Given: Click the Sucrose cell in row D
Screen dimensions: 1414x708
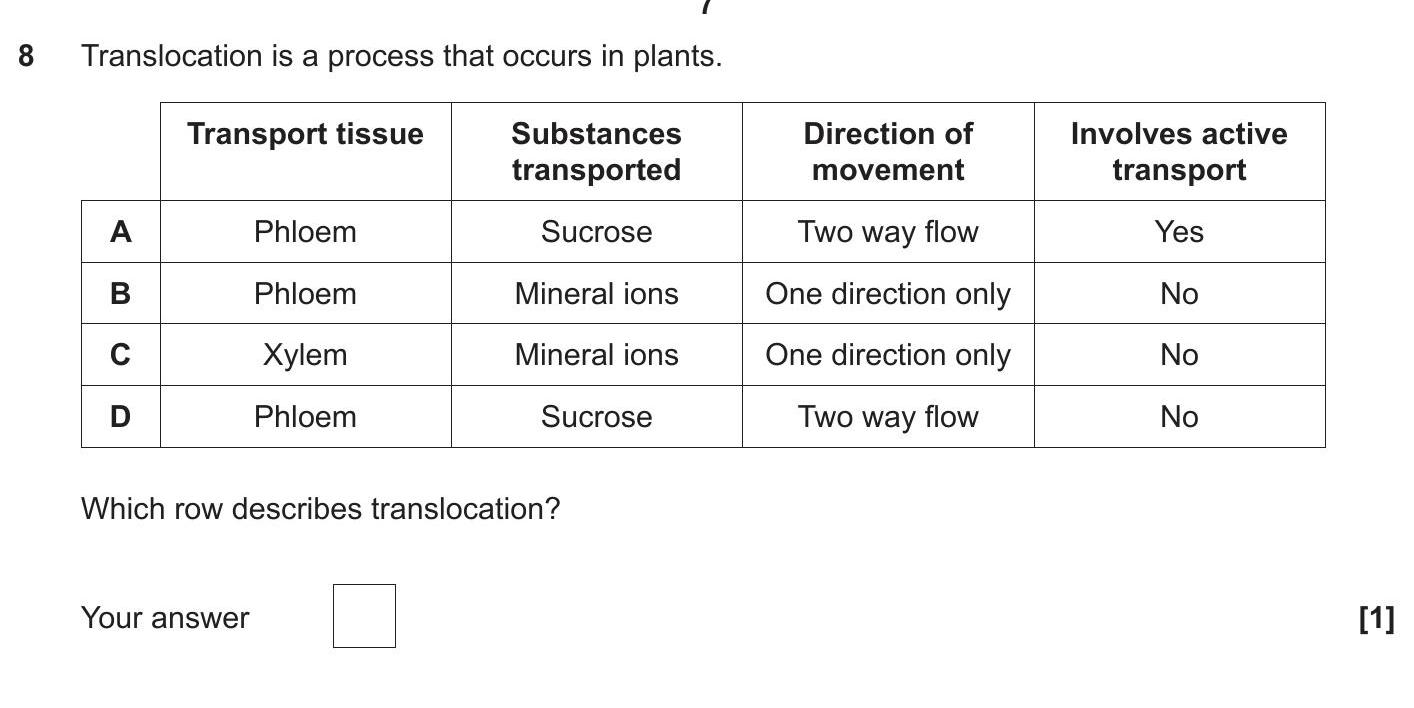Looking at the screenshot, I should coord(596,417).
